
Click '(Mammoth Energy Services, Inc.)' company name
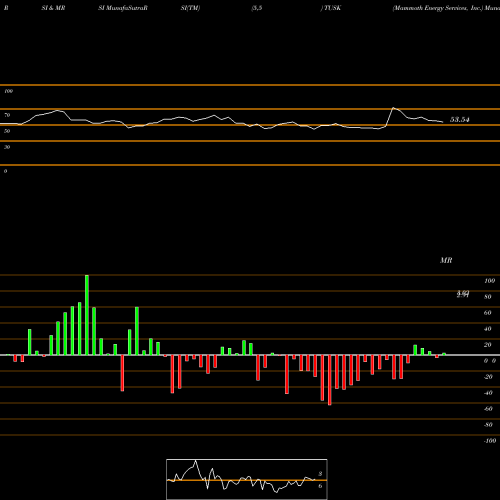[438, 8]
